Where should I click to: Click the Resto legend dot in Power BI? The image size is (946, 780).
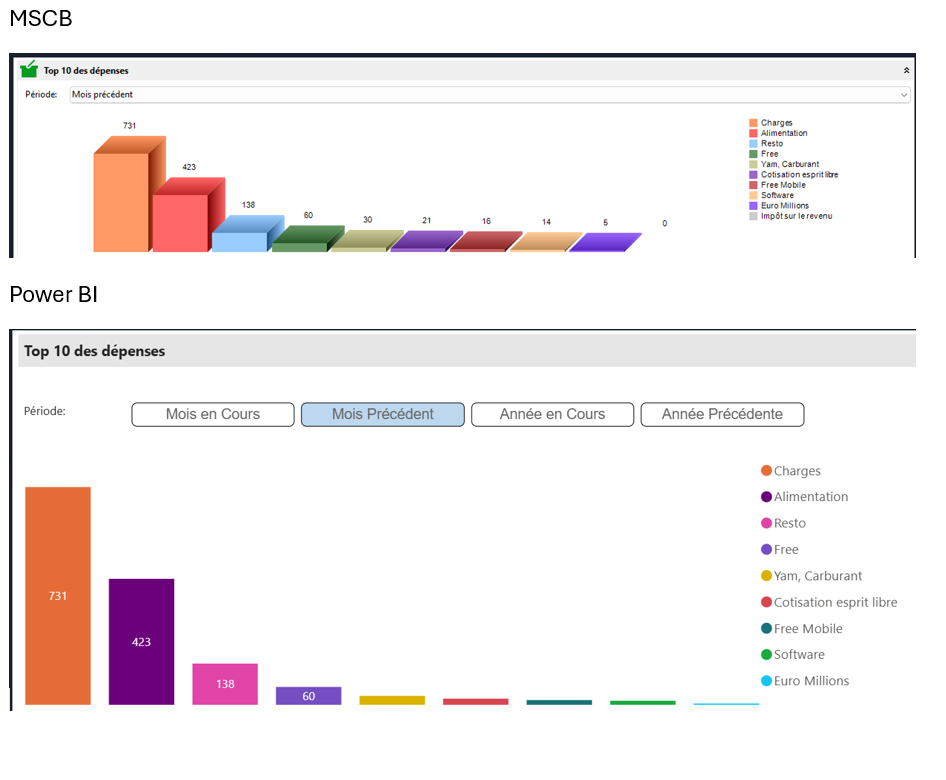pos(766,523)
